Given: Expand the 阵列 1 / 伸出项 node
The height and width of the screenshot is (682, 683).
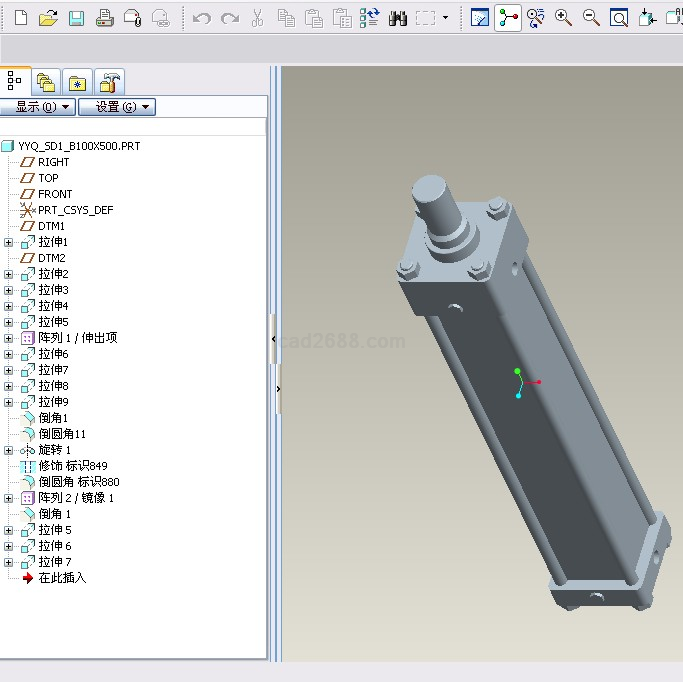Looking at the screenshot, I should [9, 338].
